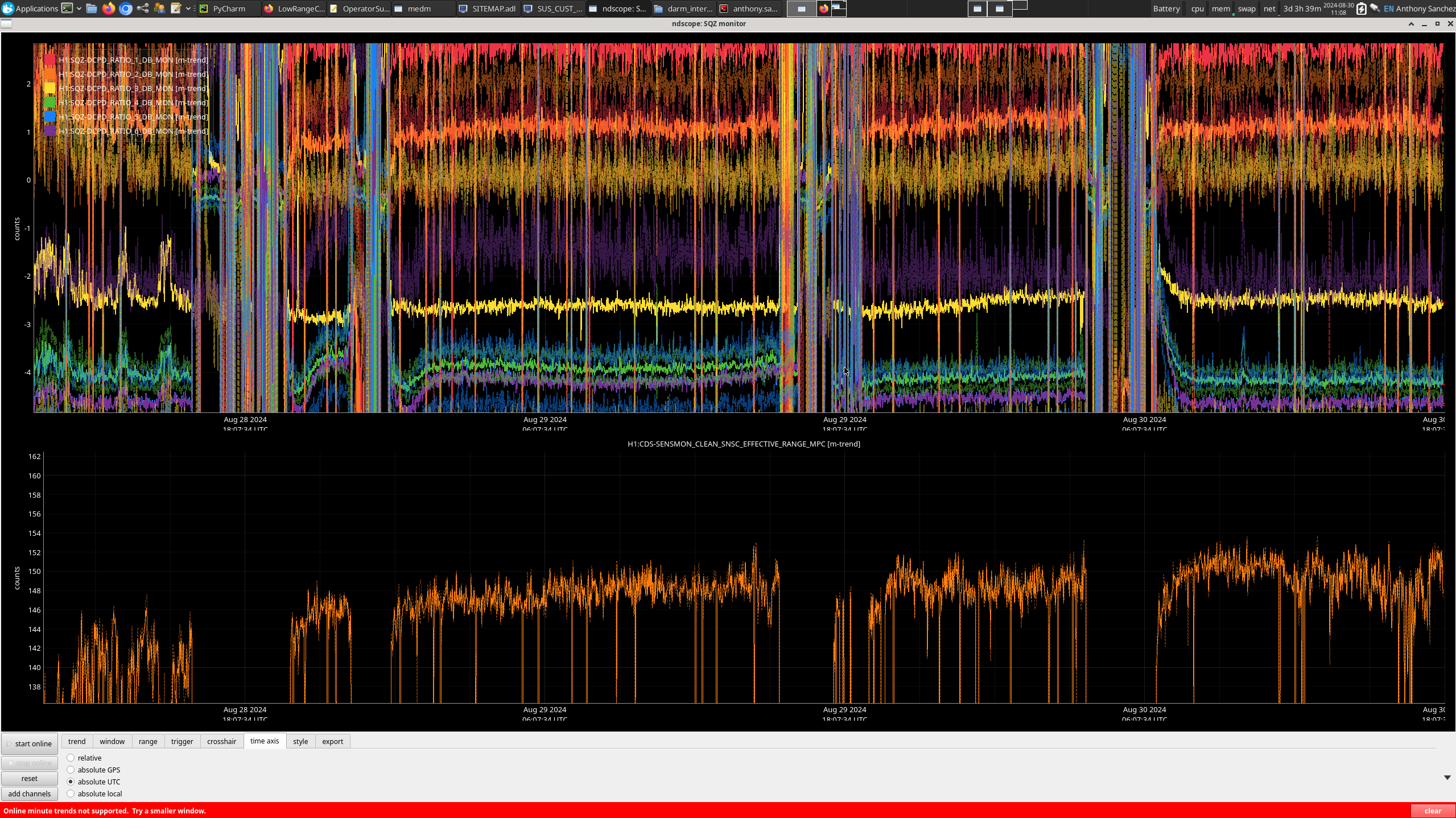1456x818 pixels.
Task: Switch to the OperatorSu... editor window
Action: coord(360,9)
